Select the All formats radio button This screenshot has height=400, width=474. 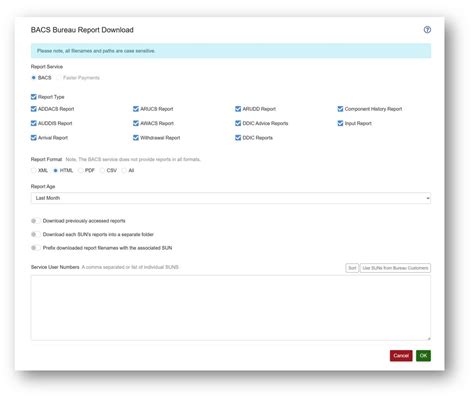click(x=124, y=170)
